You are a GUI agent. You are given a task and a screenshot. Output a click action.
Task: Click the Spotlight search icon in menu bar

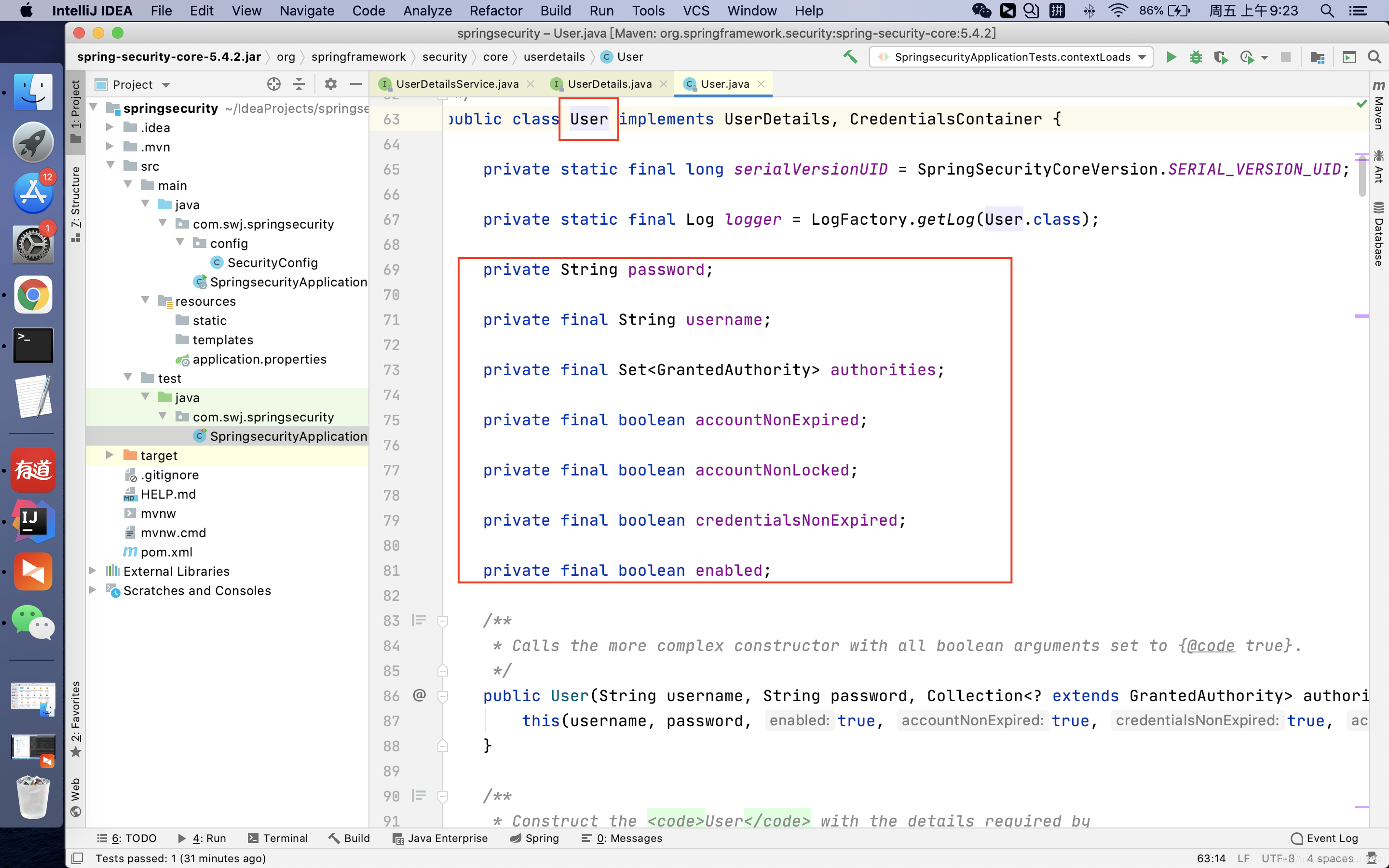coord(1326,11)
